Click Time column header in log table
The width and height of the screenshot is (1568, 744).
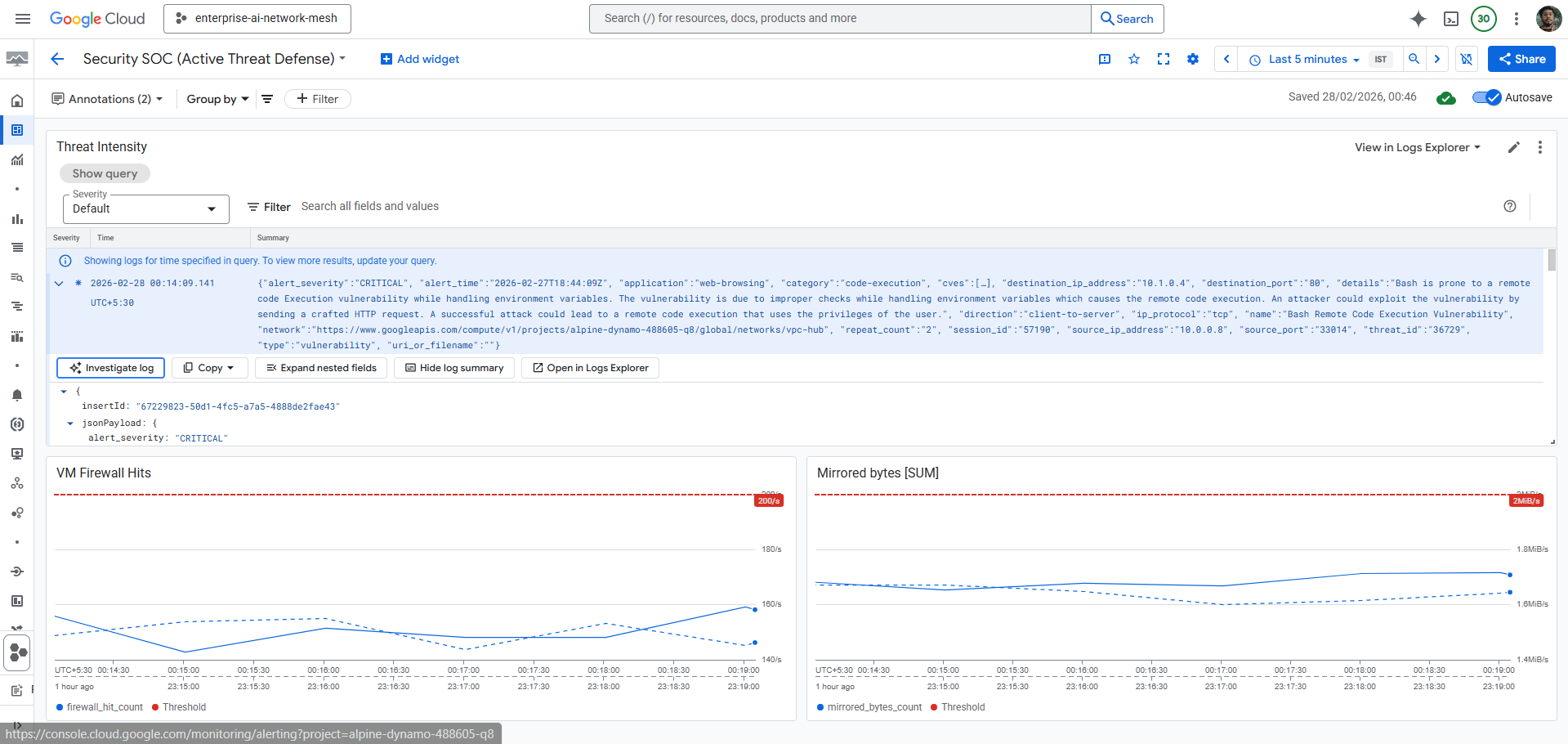[x=105, y=238]
